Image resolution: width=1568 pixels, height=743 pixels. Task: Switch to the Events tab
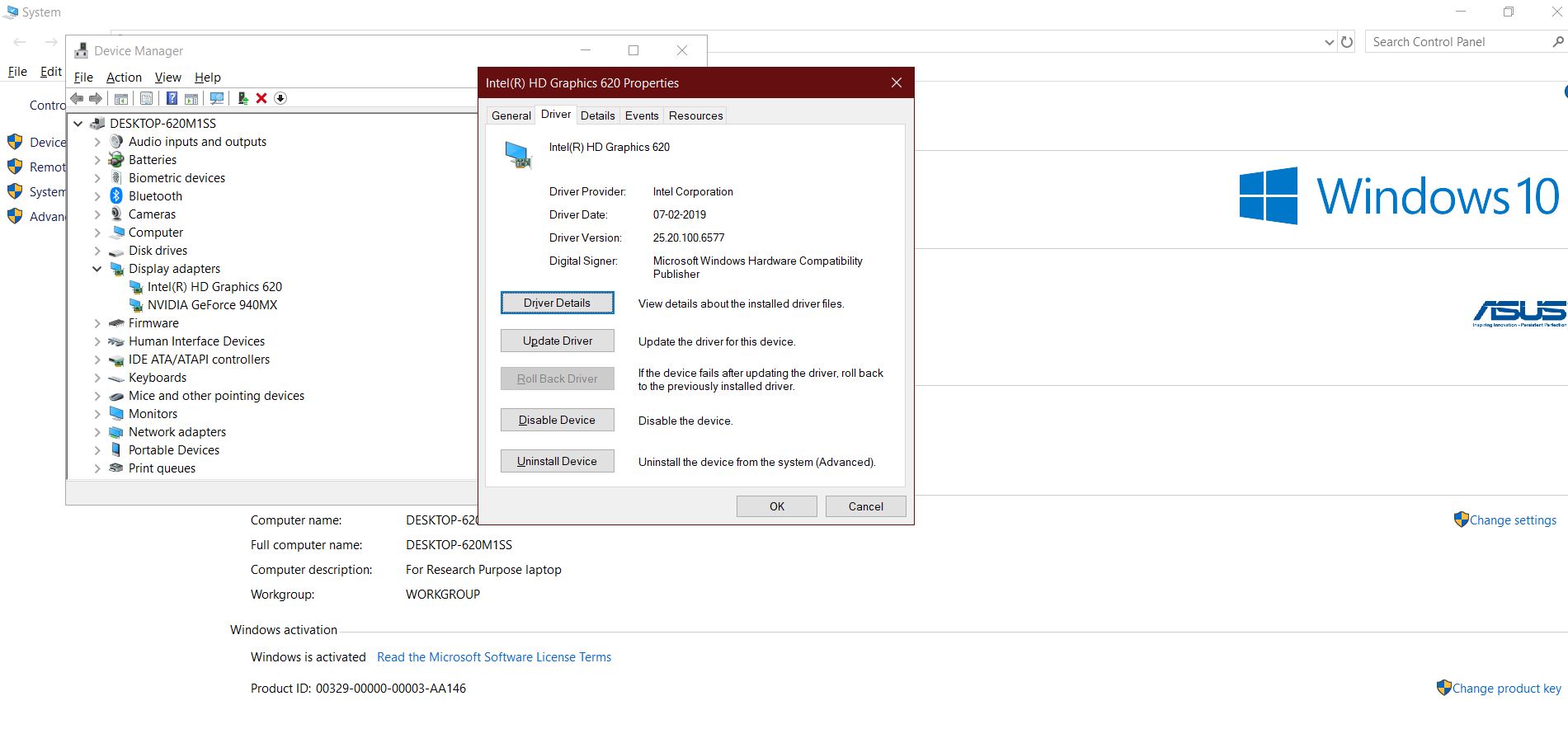coord(642,115)
